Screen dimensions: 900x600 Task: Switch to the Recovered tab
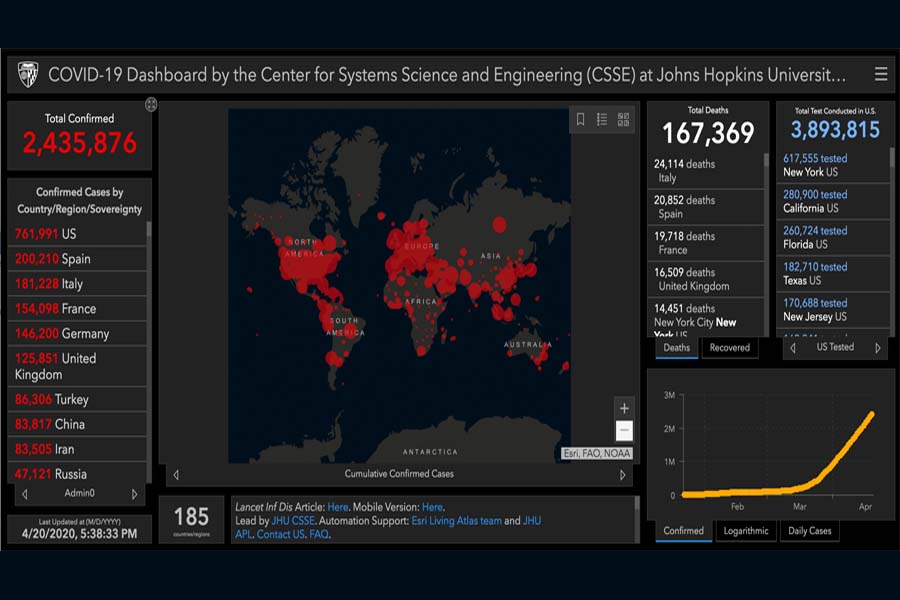coord(730,348)
